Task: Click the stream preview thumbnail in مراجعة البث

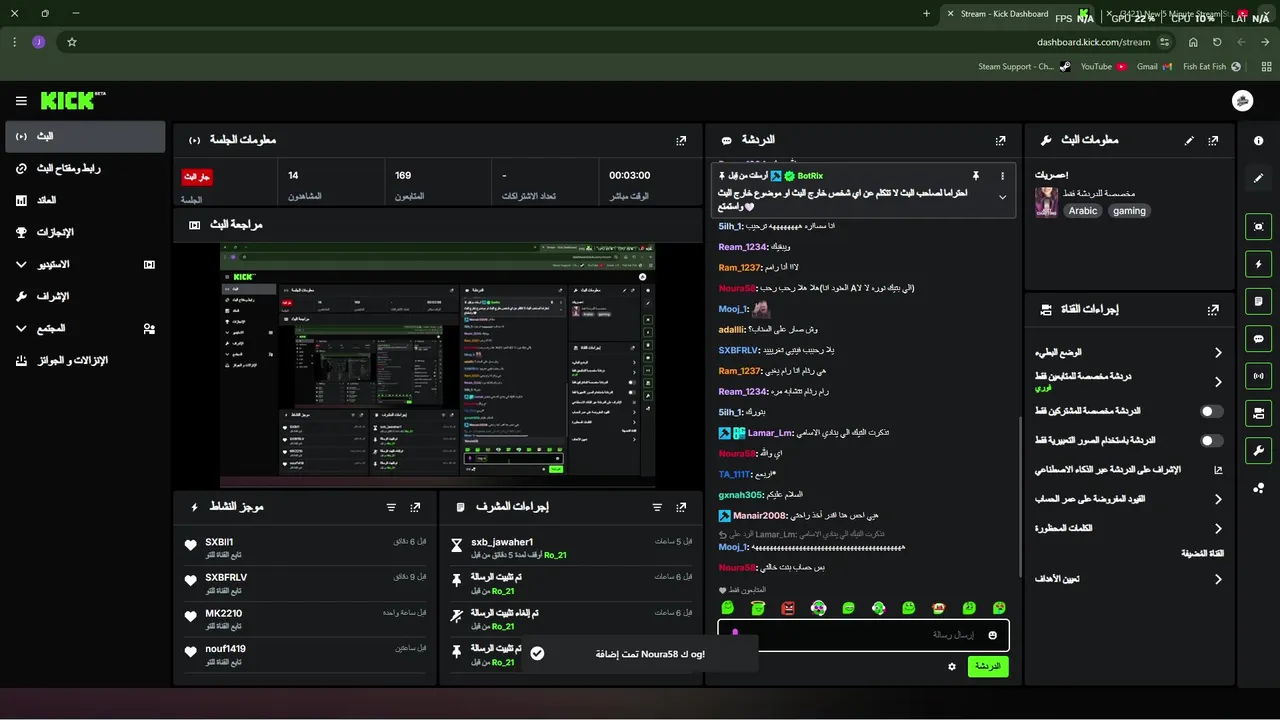Action: click(438, 365)
